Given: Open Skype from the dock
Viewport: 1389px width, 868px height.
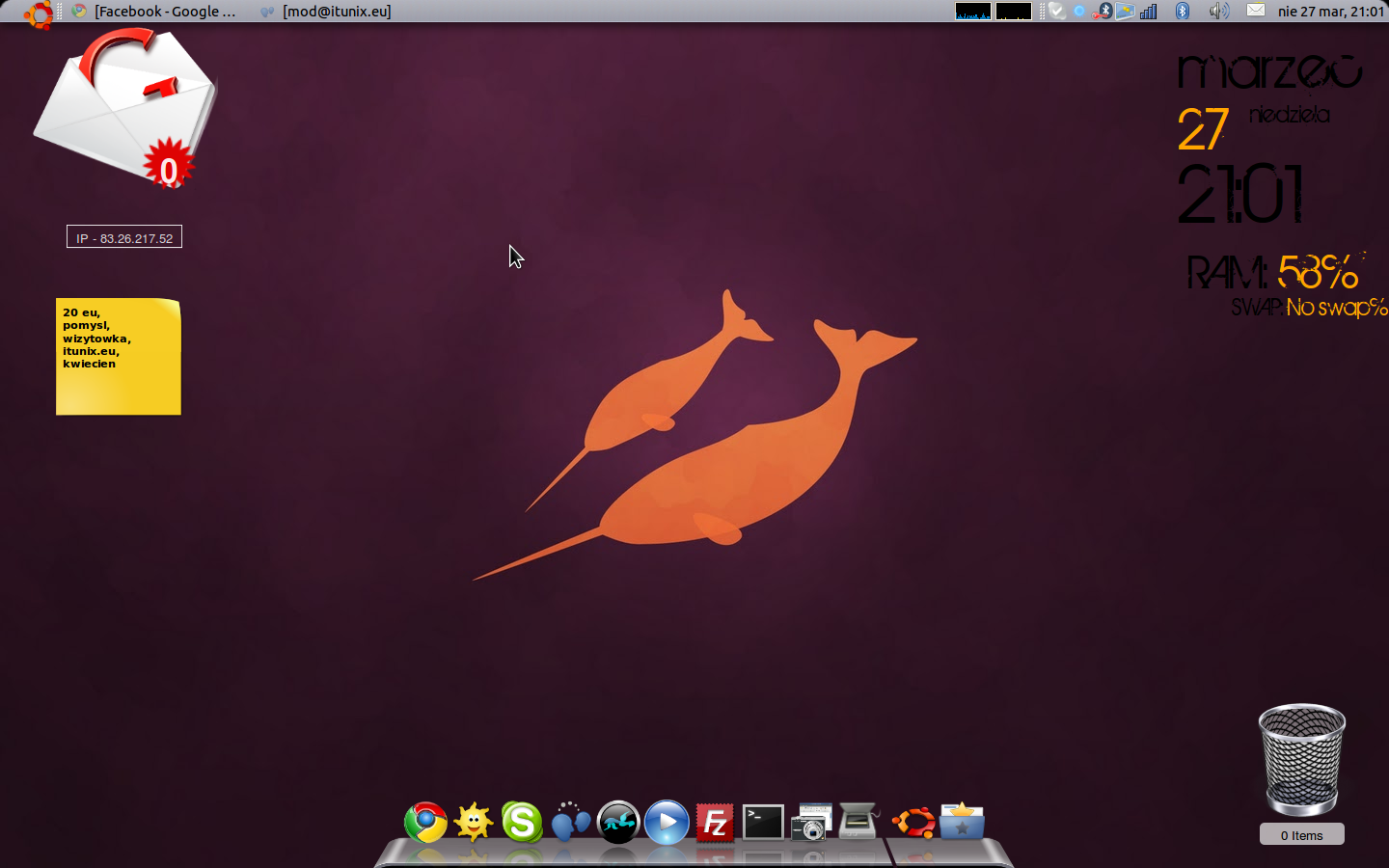Looking at the screenshot, I should tap(522, 823).
